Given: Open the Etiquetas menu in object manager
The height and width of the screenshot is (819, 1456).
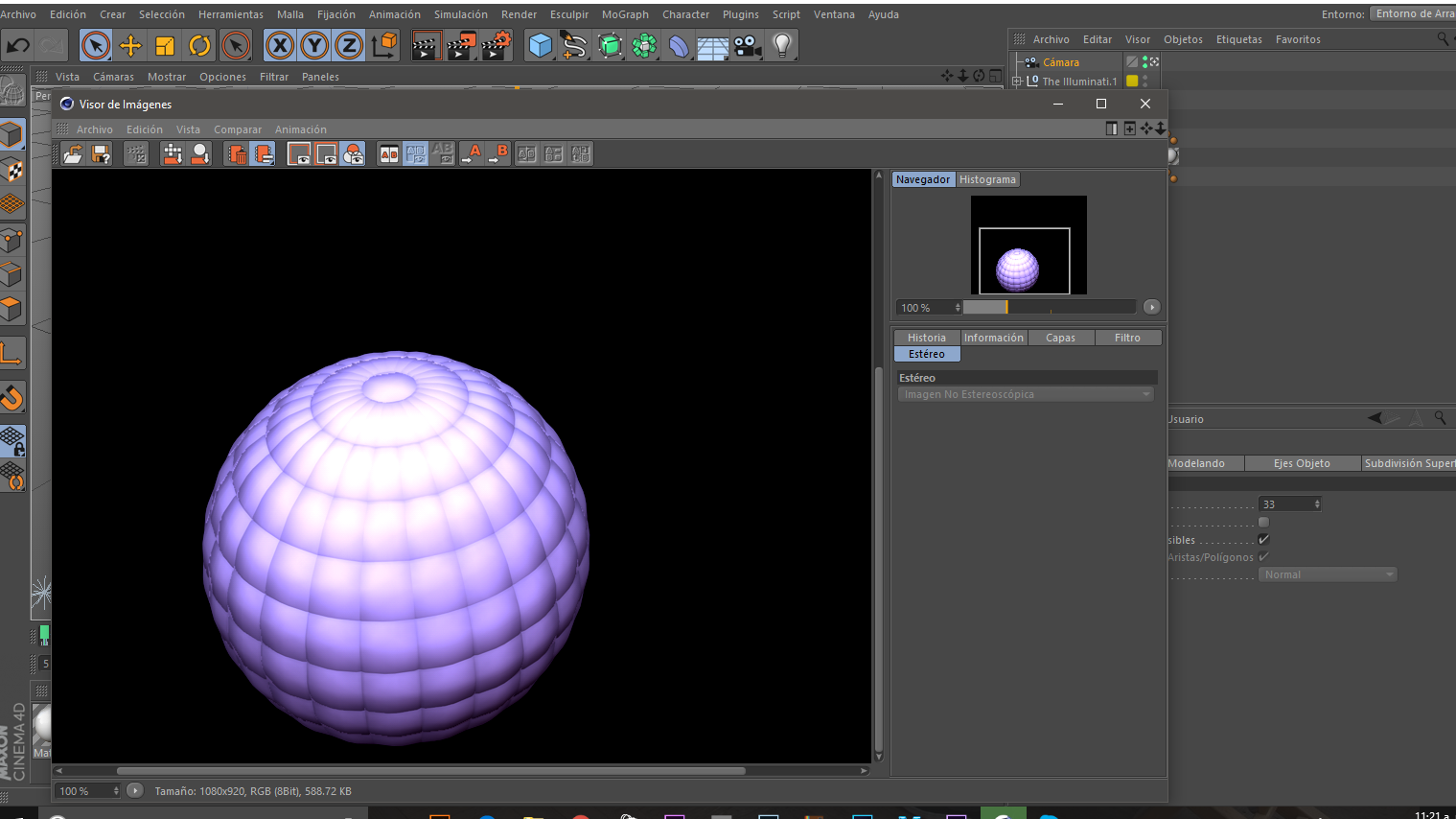Looking at the screenshot, I should click(1238, 39).
